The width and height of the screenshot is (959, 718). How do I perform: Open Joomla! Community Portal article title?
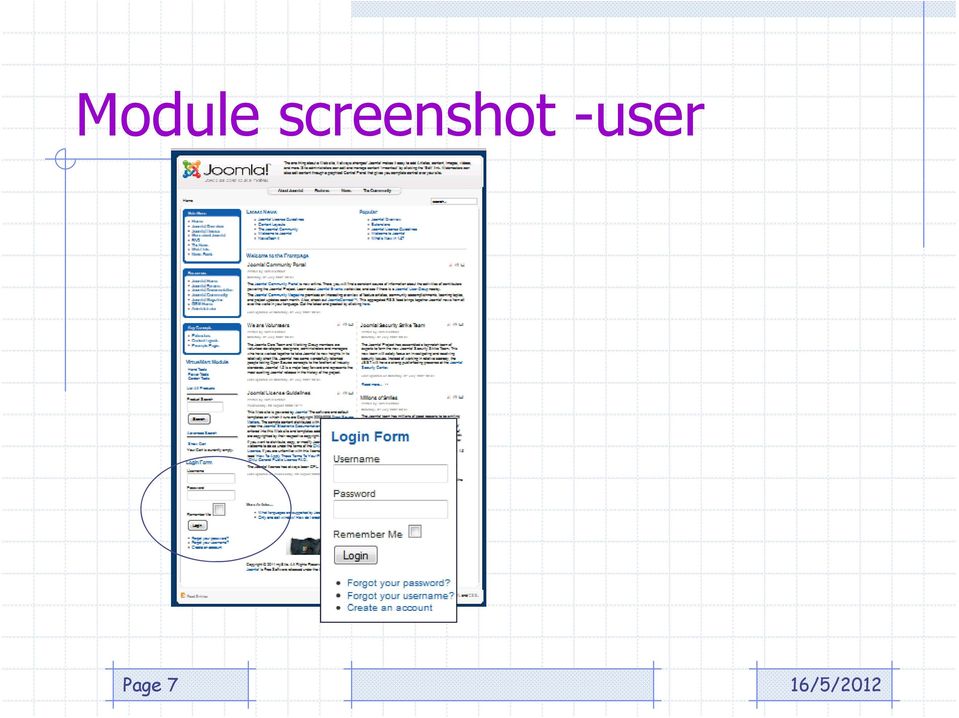point(276,265)
